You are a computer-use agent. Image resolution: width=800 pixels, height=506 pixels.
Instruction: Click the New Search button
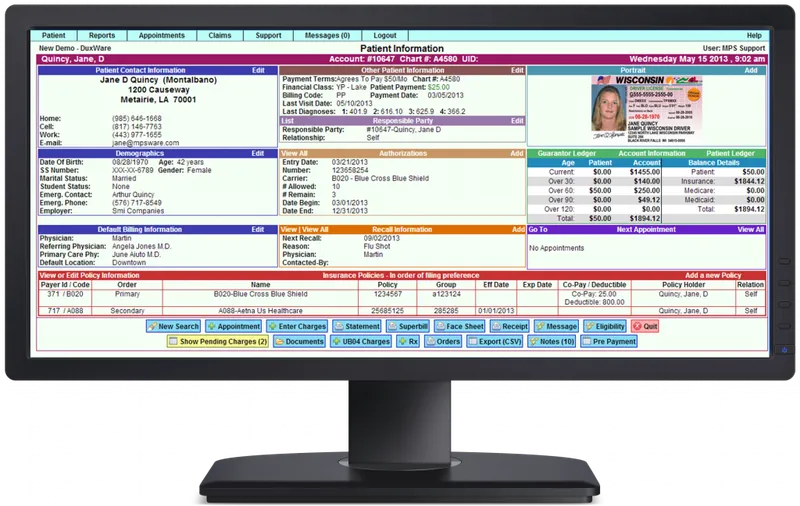tap(173, 326)
